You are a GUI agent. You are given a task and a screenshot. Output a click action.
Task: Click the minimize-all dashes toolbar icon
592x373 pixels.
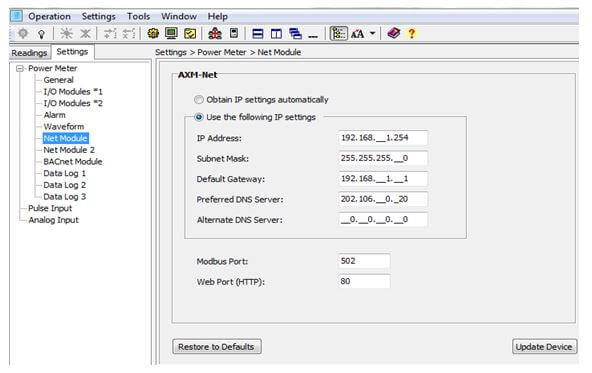point(313,36)
